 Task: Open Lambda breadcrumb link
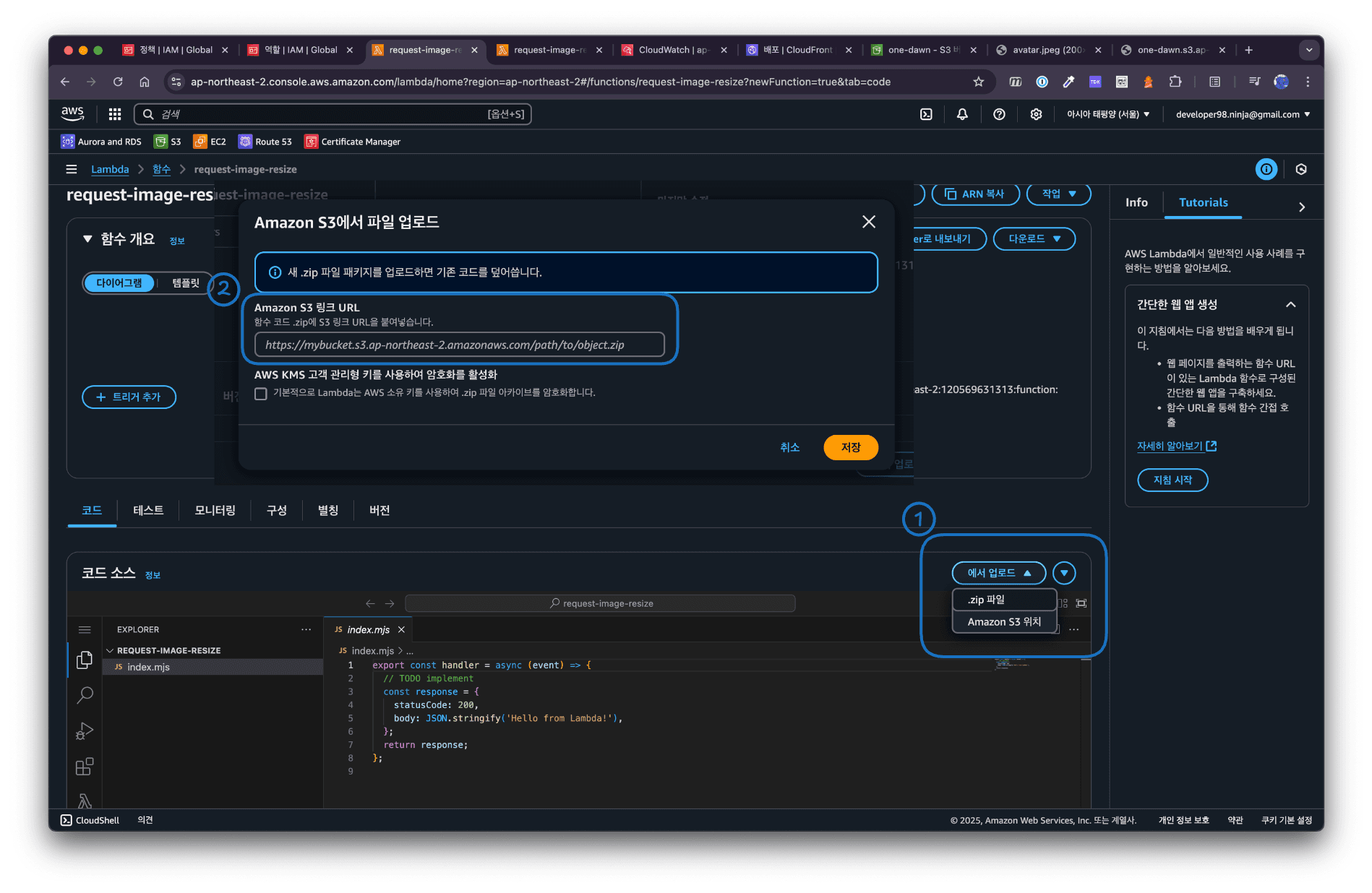tap(110, 169)
